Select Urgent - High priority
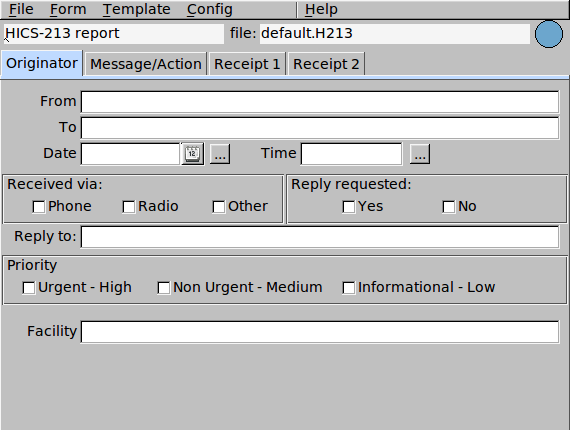 point(29,288)
